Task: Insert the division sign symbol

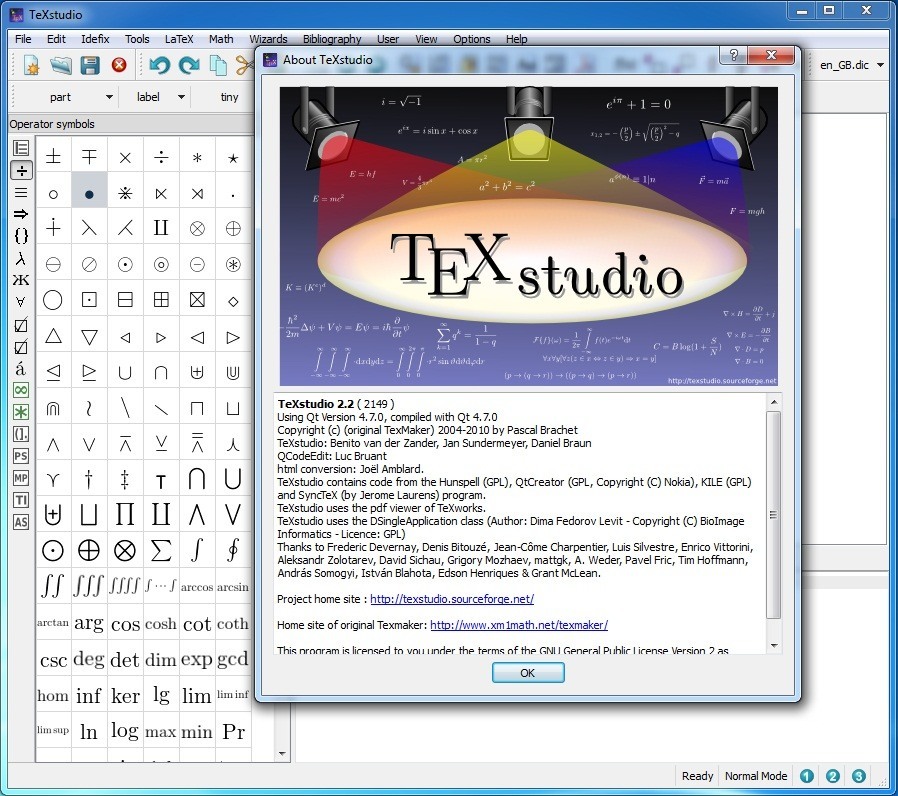Action: (x=161, y=156)
